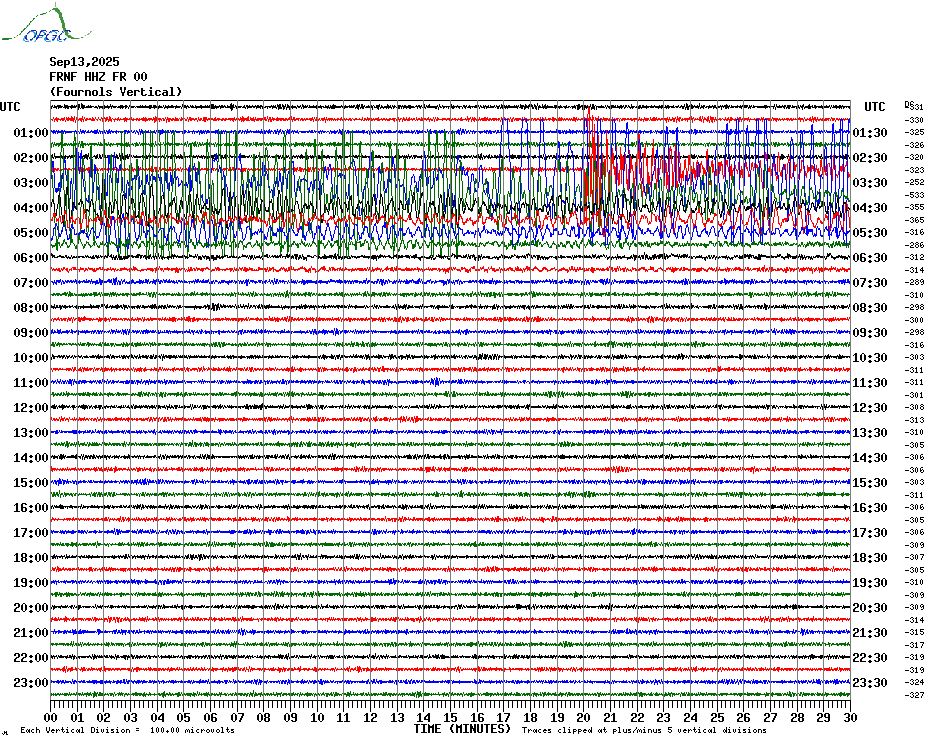This screenshot has width=930, height=744.
Task: Select the 18:00 hour label
Action: [x=31, y=557]
